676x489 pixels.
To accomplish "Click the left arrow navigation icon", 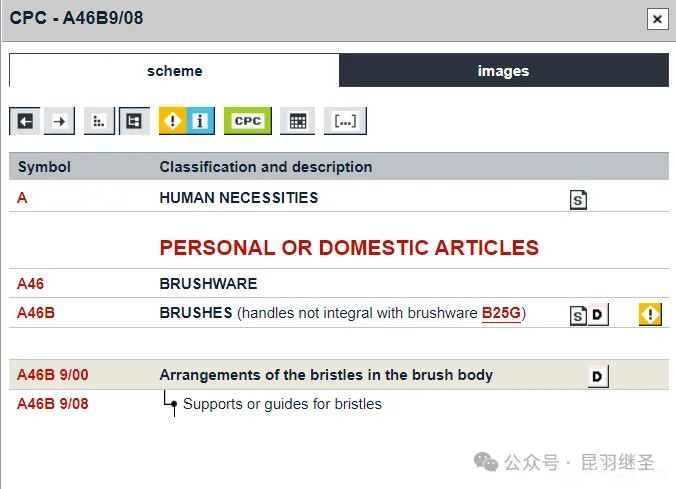I will (26, 121).
